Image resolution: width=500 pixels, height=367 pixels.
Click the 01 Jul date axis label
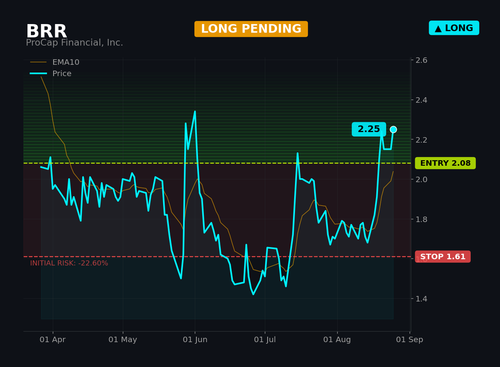click(265, 340)
